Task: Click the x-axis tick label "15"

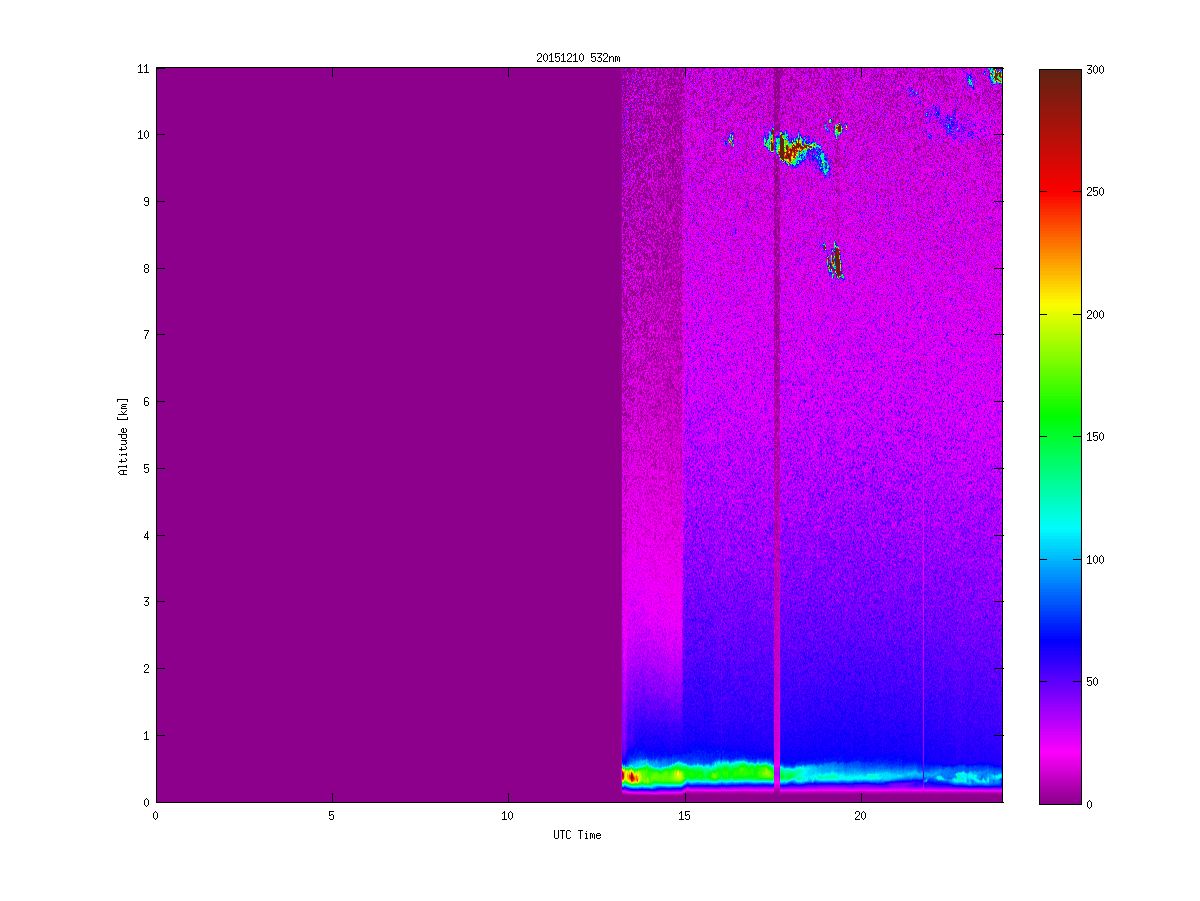Action: (x=684, y=816)
